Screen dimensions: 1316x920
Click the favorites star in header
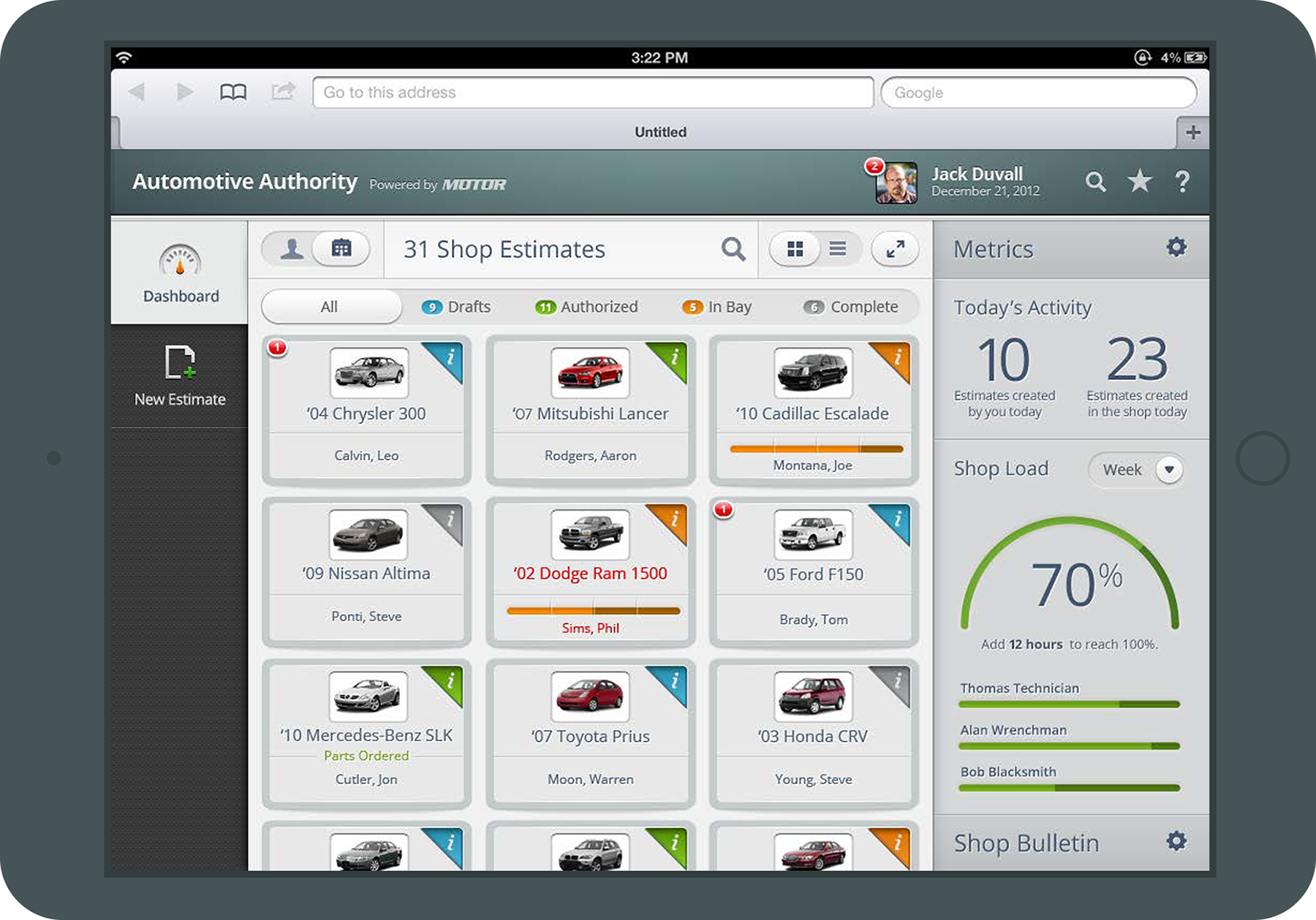[x=1139, y=181]
